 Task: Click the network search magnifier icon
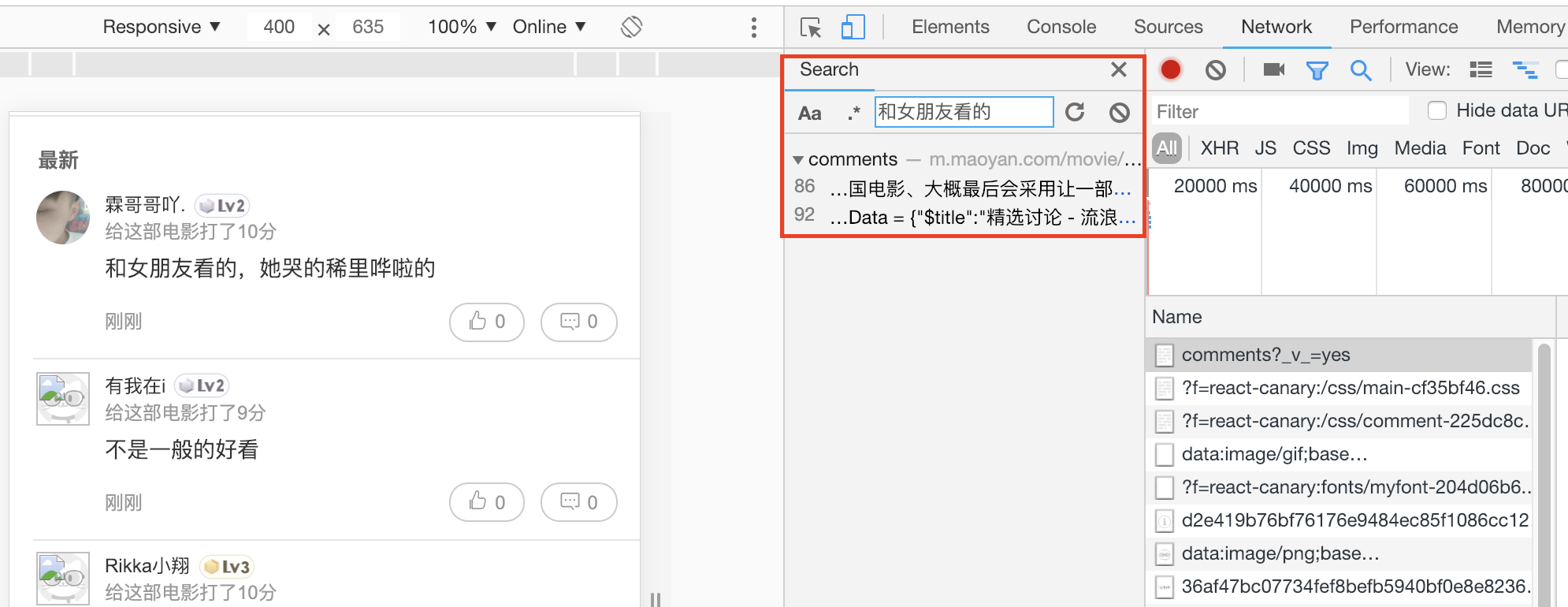(1361, 70)
